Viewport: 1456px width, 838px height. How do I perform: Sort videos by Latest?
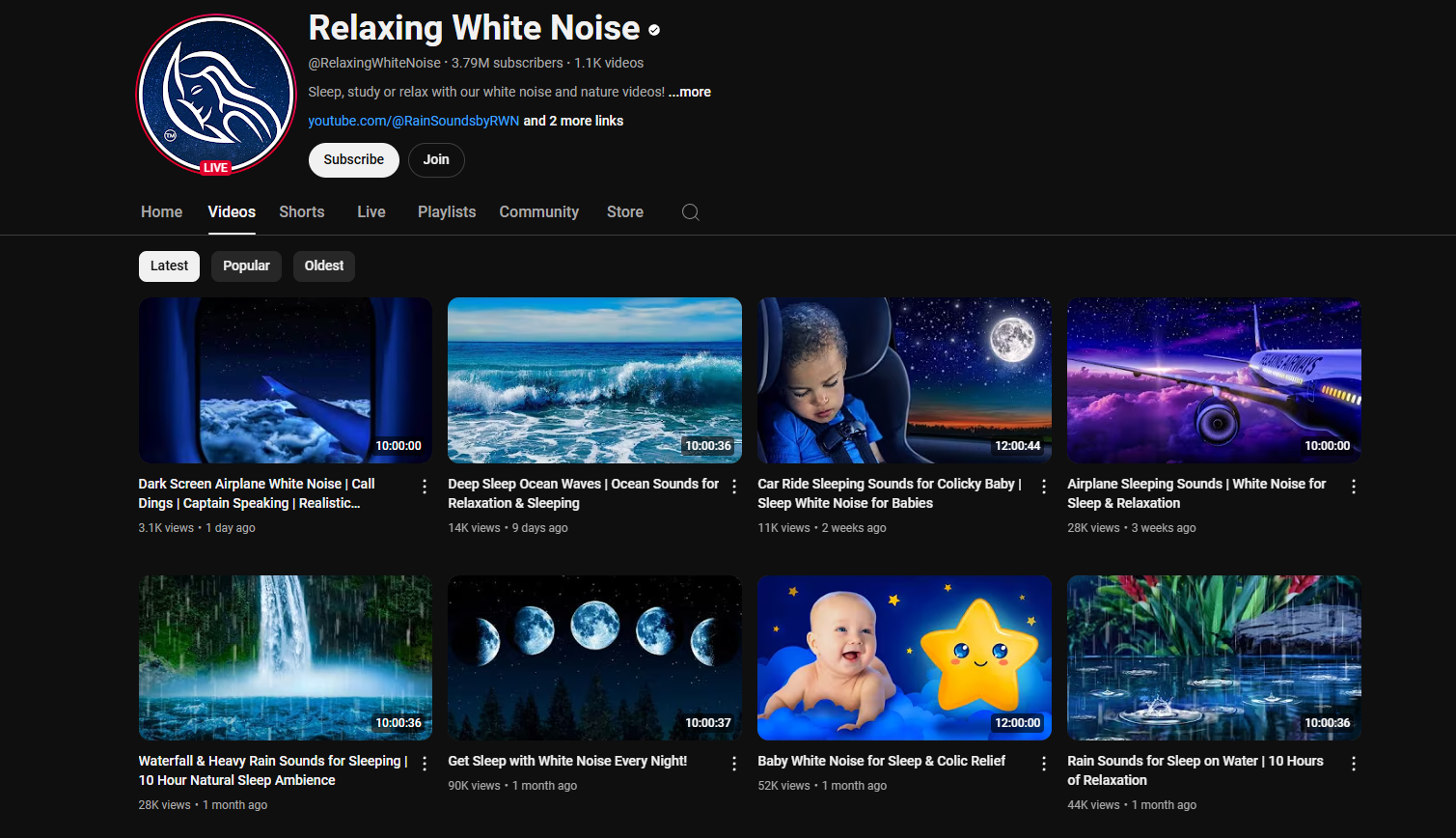169,266
